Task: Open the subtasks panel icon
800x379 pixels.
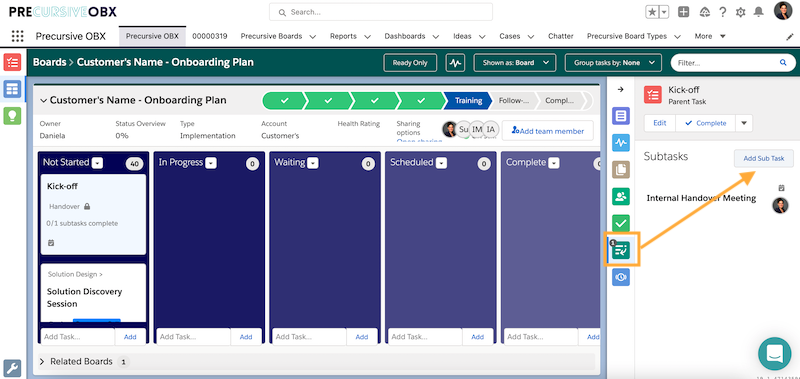Action: coord(621,250)
